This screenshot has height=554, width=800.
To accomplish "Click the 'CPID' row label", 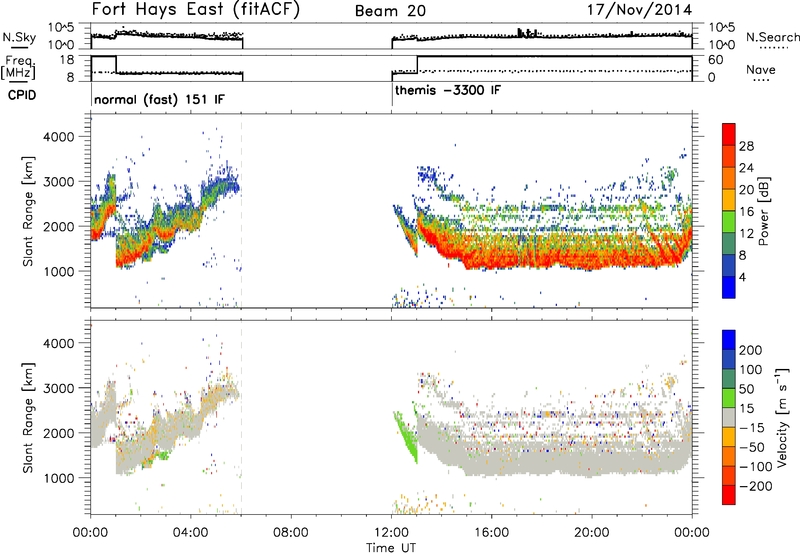I will click(x=22, y=95).
